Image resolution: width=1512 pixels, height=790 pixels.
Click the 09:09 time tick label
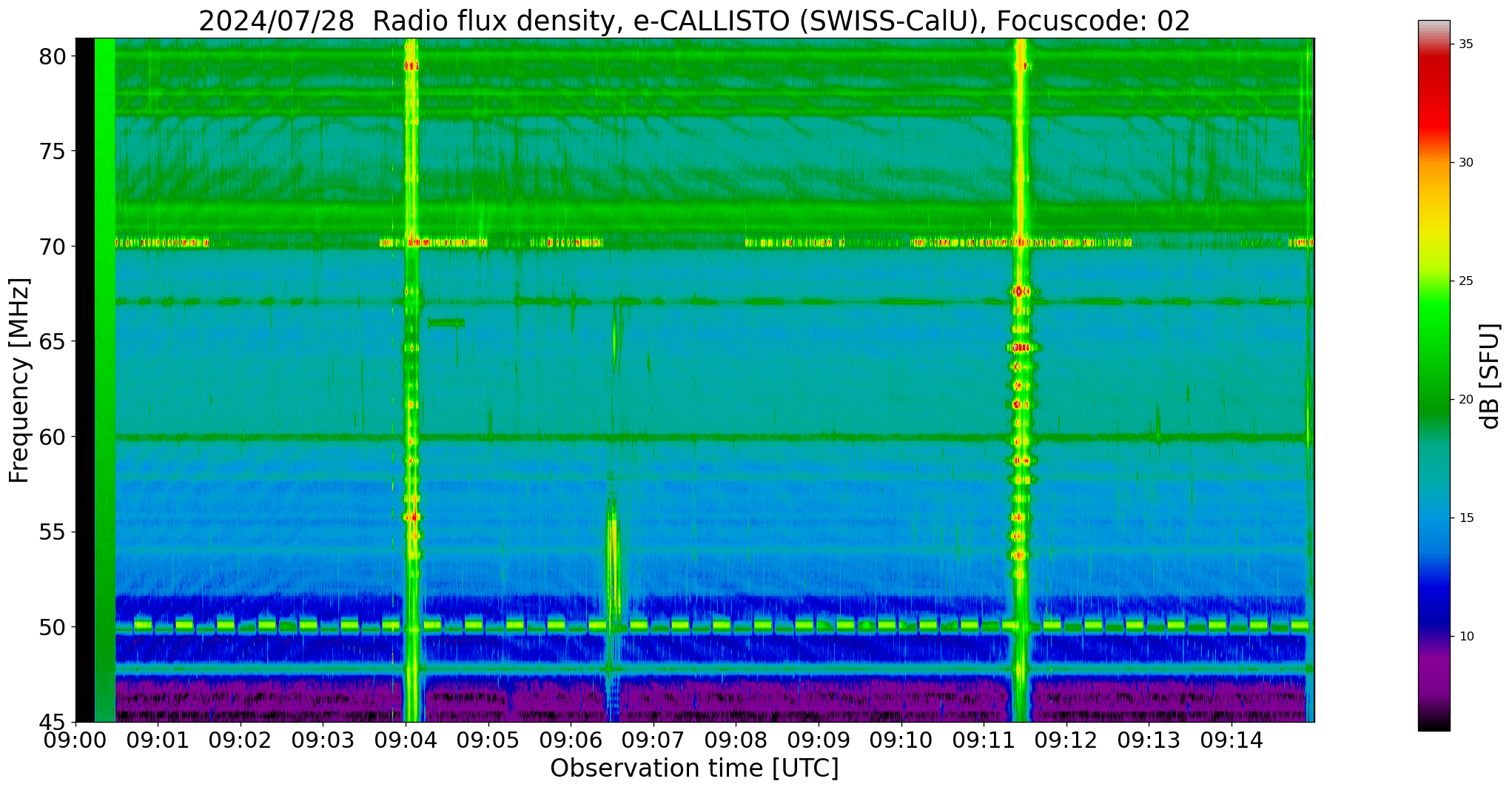[819, 740]
